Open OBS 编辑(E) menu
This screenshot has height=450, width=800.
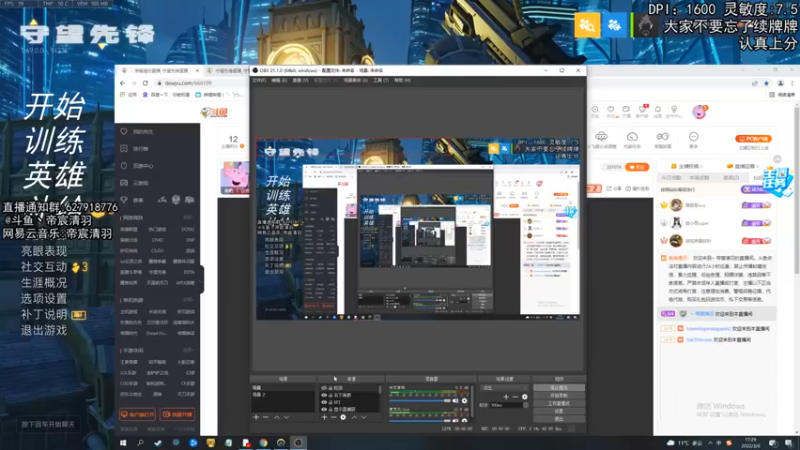[x=279, y=80]
